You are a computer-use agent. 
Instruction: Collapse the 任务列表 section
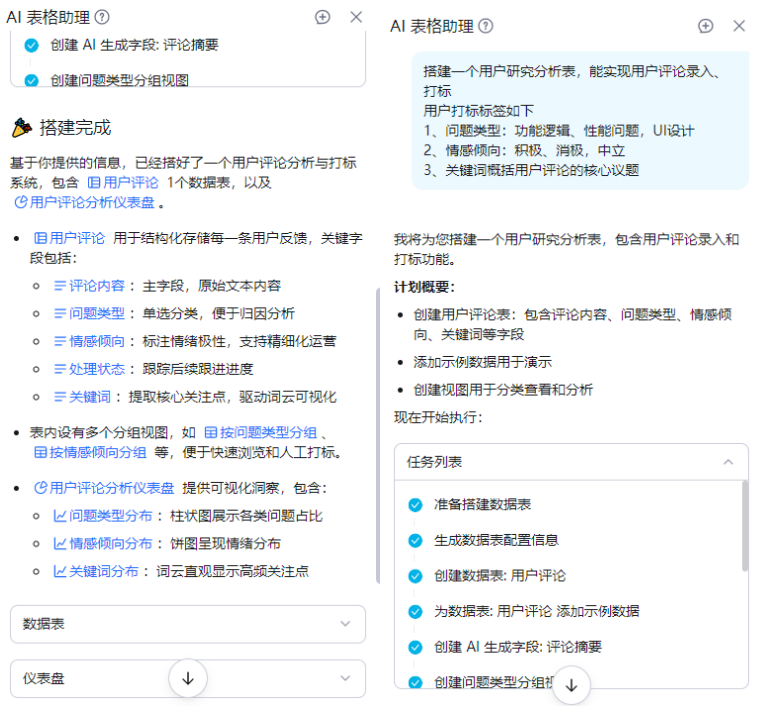[x=728, y=462]
